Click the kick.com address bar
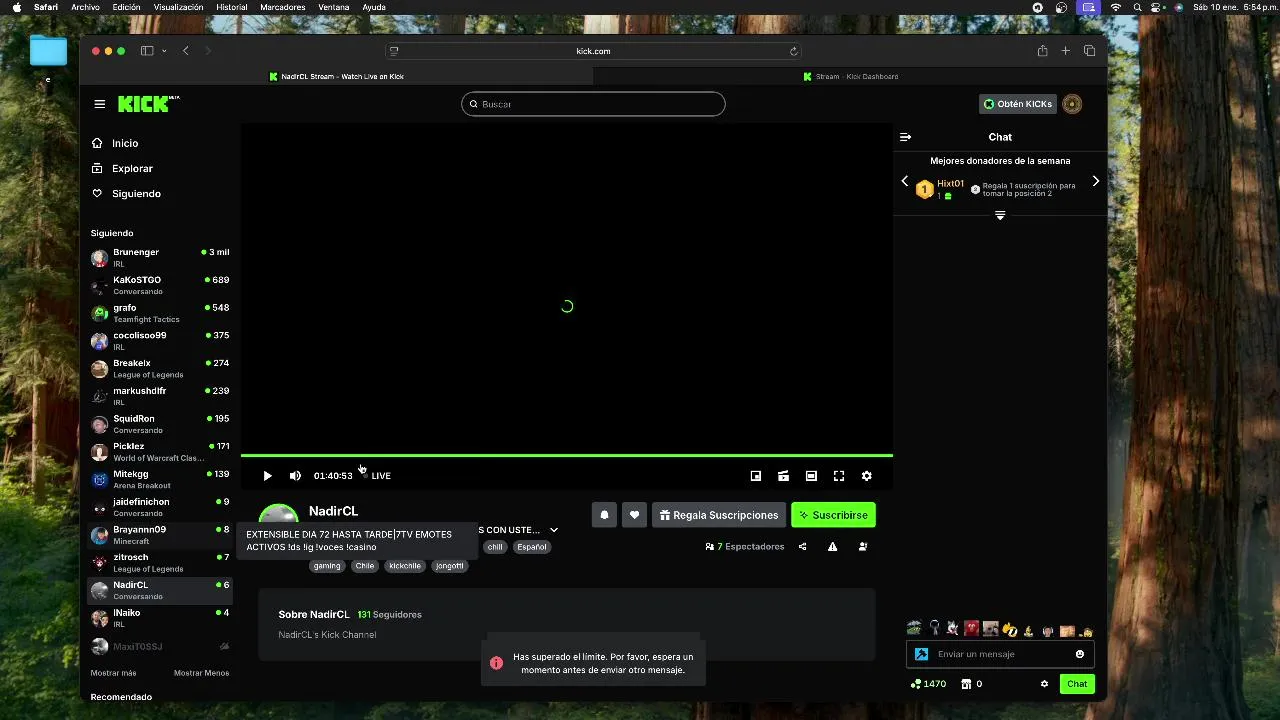 [x=593, y=51]
